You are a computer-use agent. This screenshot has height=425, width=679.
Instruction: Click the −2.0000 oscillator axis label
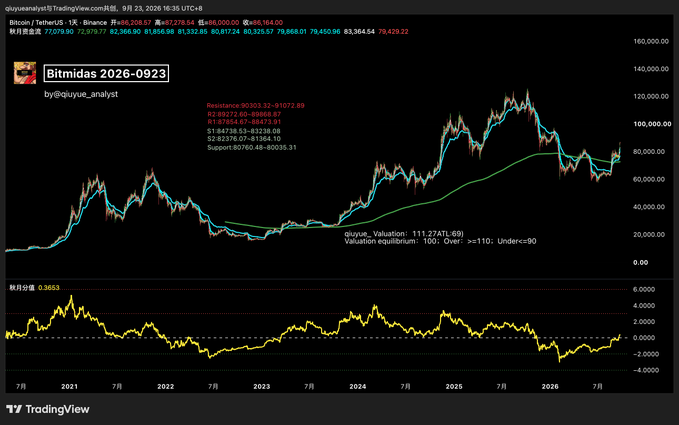pos(644,354)
